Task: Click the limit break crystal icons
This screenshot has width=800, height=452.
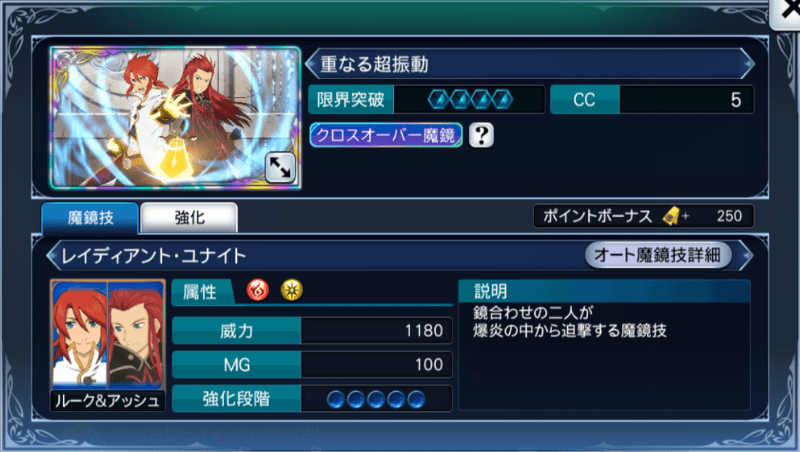Action: click(x=470, y=99)
